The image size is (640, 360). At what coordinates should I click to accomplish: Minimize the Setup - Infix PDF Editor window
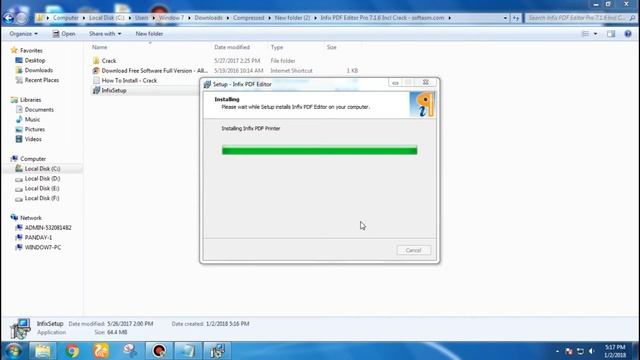(x=395, y=83)
